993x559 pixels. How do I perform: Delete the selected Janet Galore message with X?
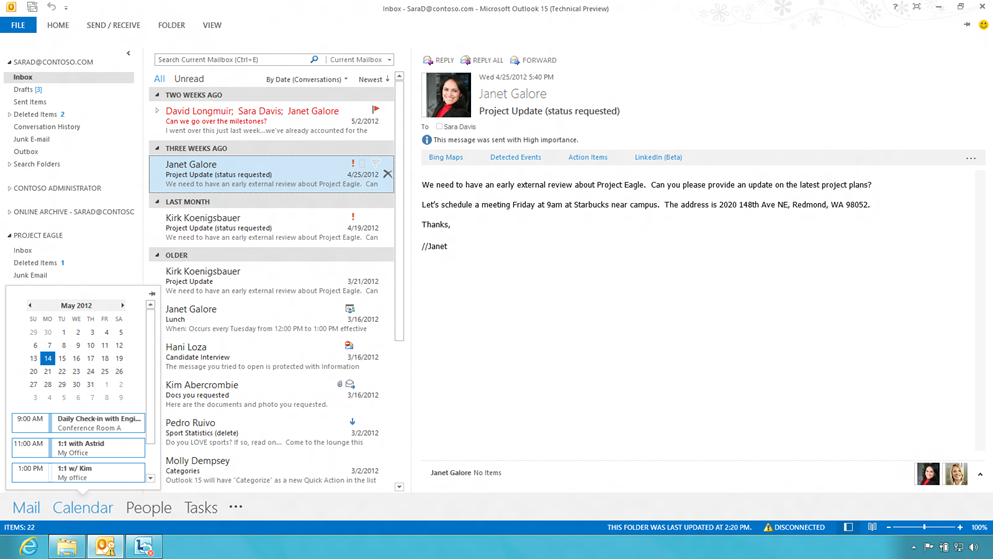tap(387, 173)
